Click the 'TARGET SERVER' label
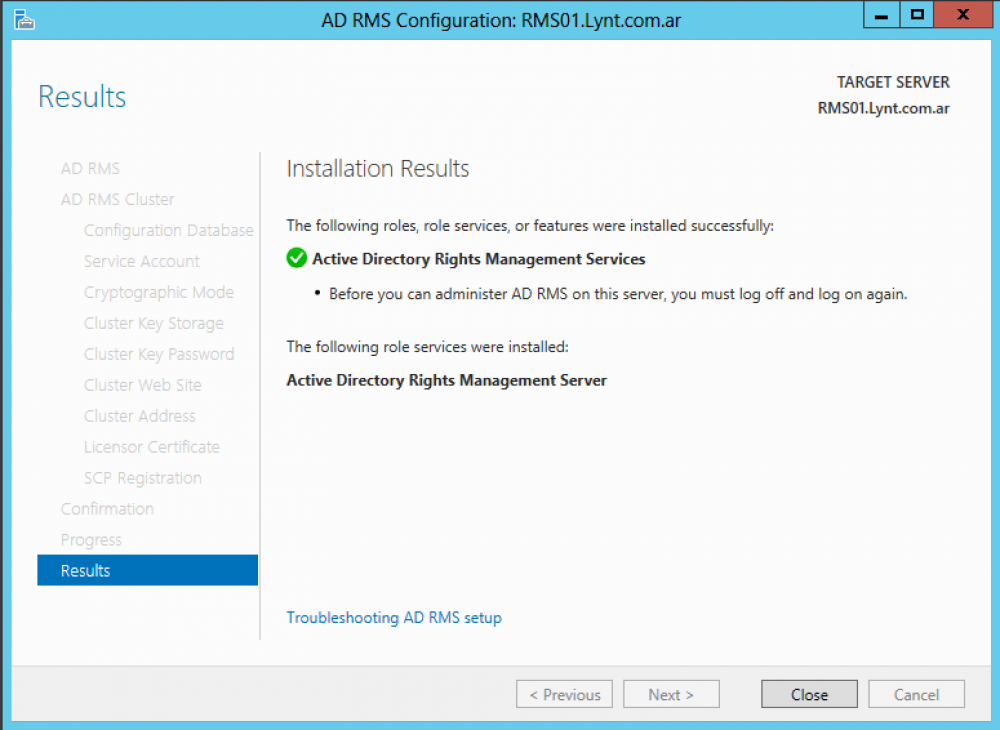 coord(893,82)
